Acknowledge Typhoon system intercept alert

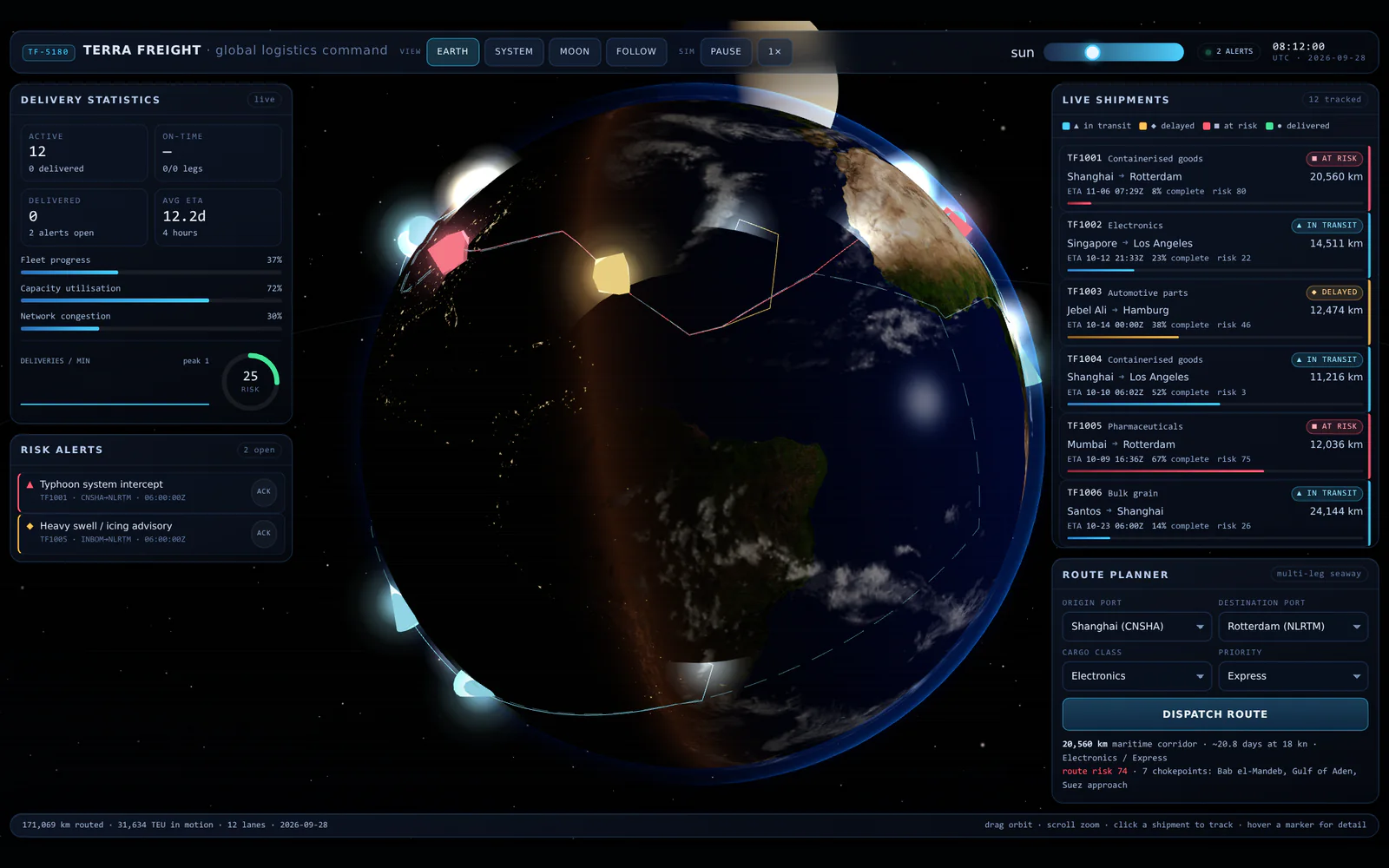[264, 491]
